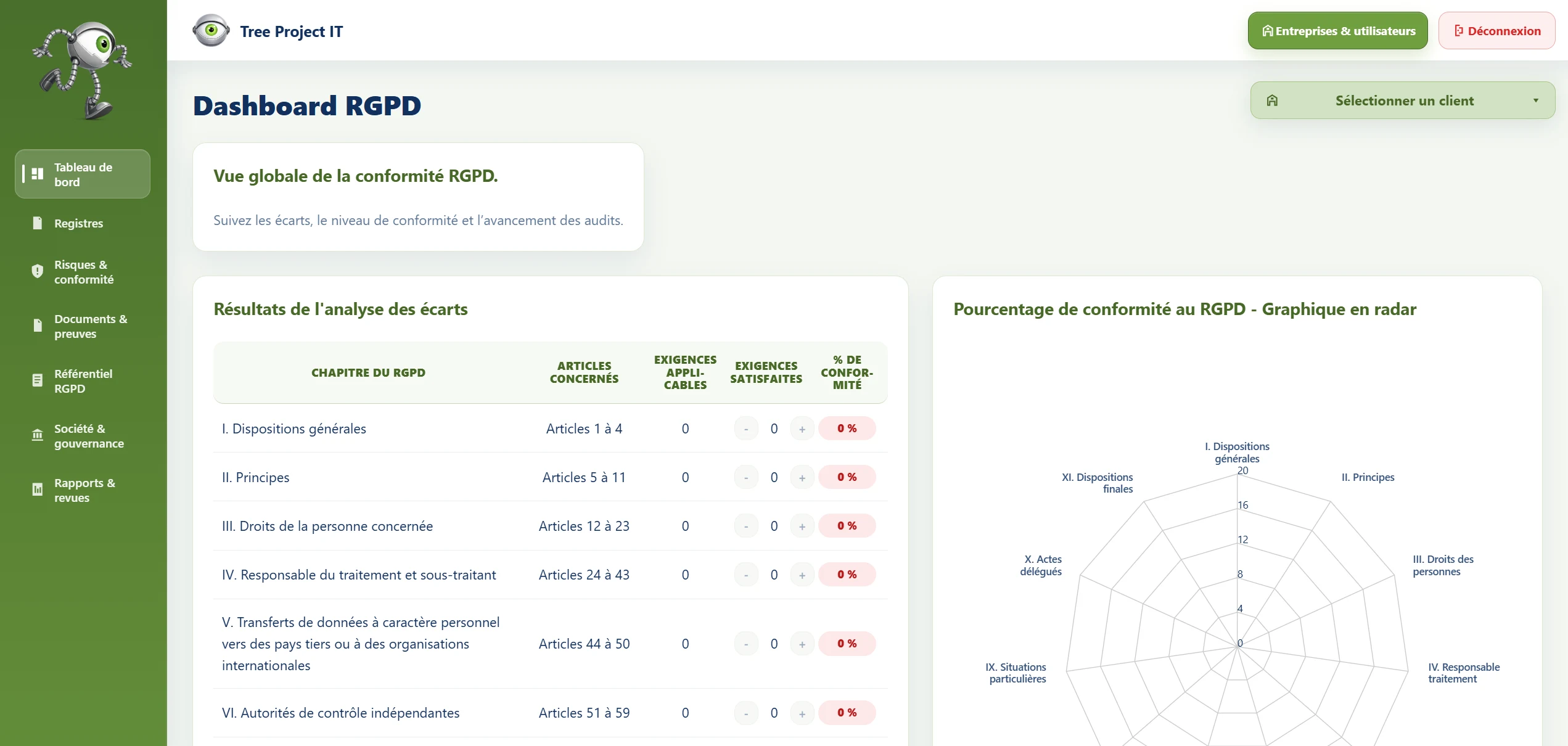Click the 'Articles 12 à 23' cell

pos(584,526)
